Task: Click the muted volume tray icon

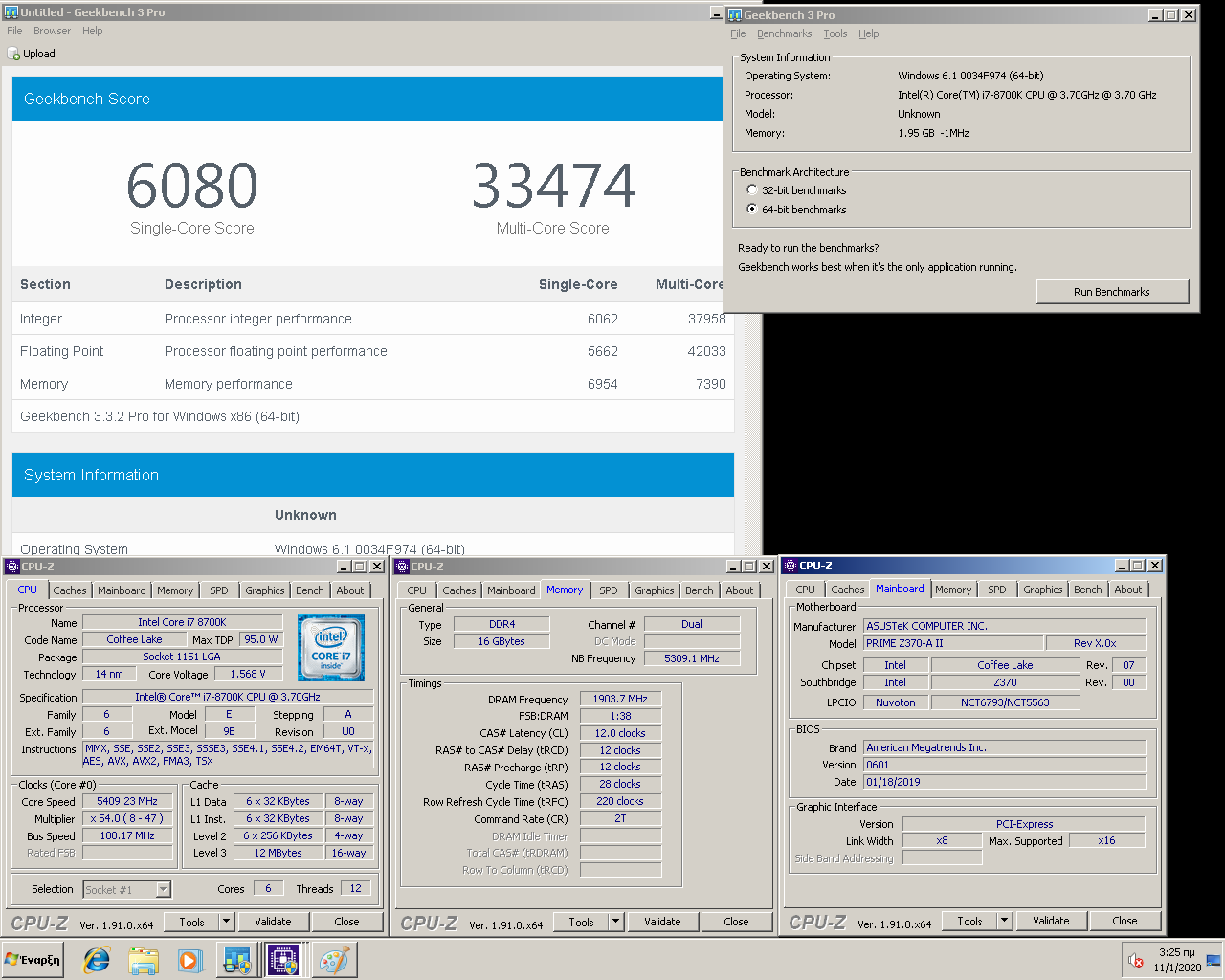Action: [x=1136, y=960]
